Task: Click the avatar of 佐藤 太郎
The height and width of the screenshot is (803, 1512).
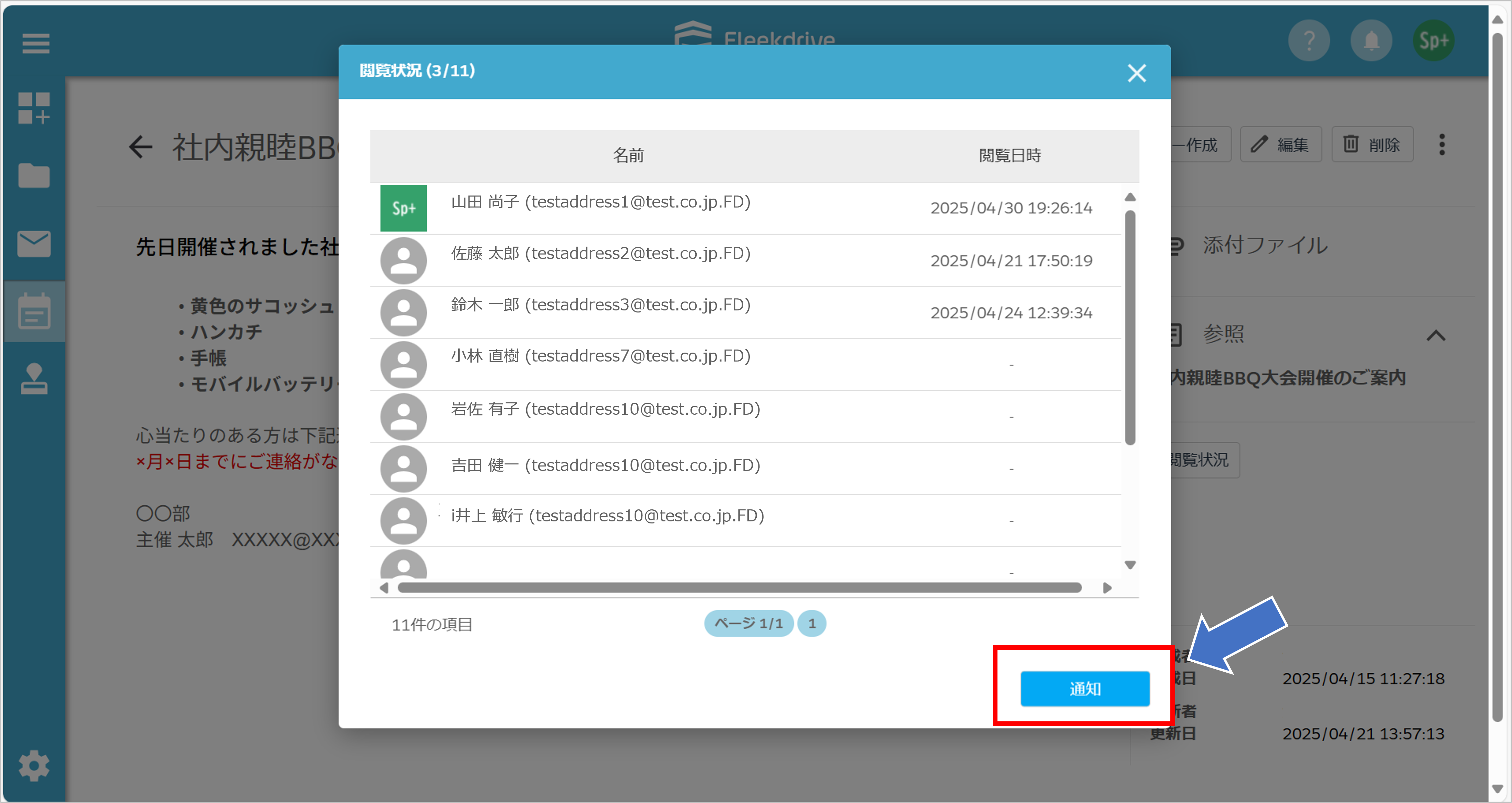Action: coord(404,261)
